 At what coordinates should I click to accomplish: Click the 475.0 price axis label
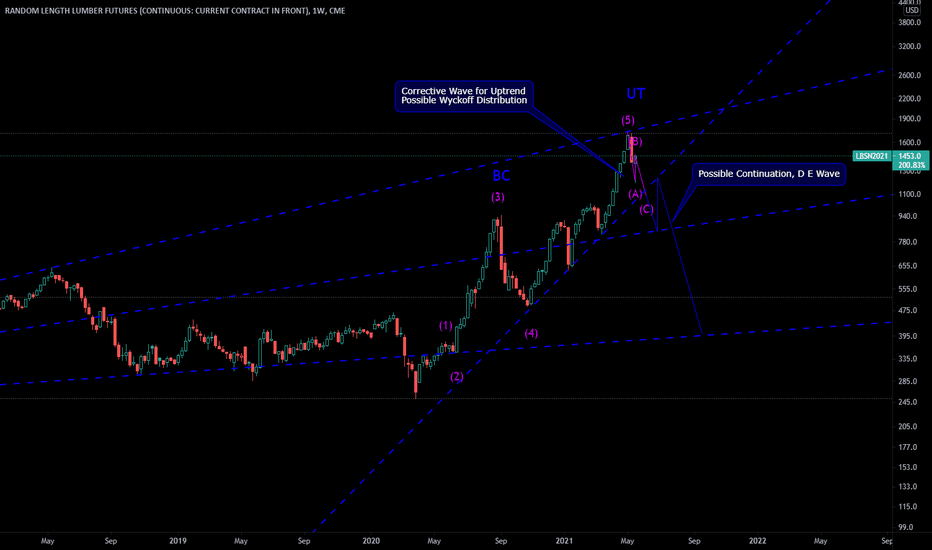pos(908,310)
